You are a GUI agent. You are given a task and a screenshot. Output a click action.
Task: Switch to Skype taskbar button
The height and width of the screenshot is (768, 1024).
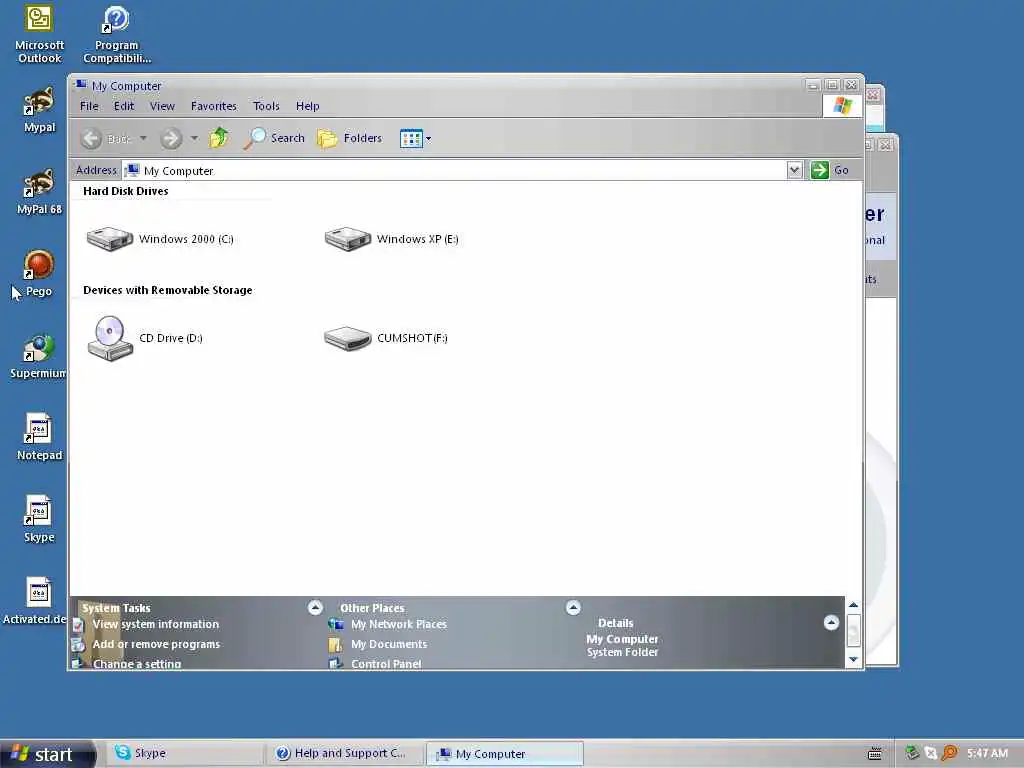[x=186, y=753]
